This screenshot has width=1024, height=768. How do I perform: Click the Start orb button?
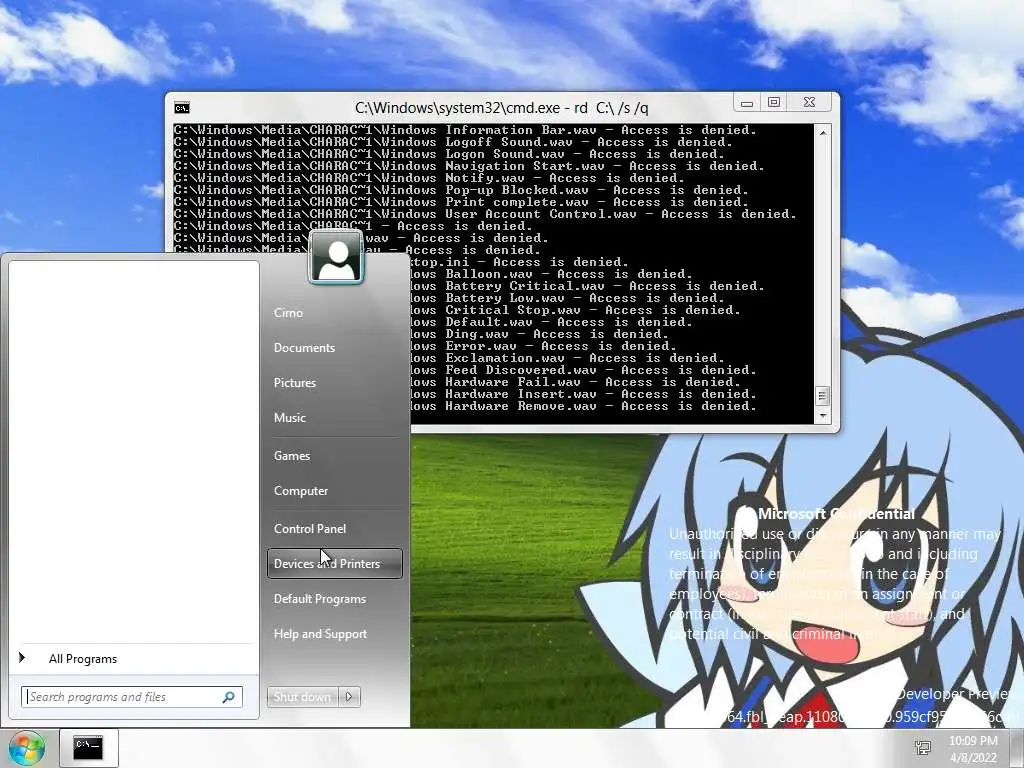coord(25,748)
